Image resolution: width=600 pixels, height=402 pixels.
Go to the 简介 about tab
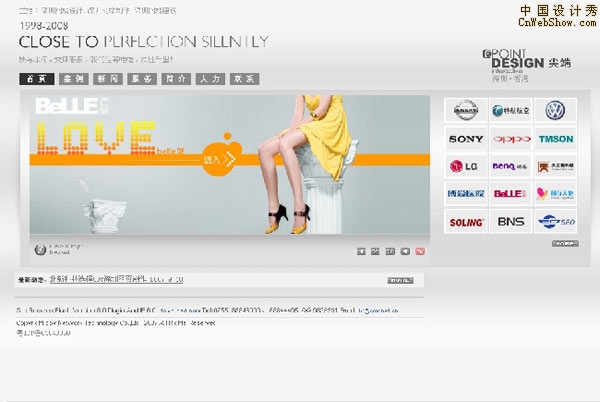point(176,79)
